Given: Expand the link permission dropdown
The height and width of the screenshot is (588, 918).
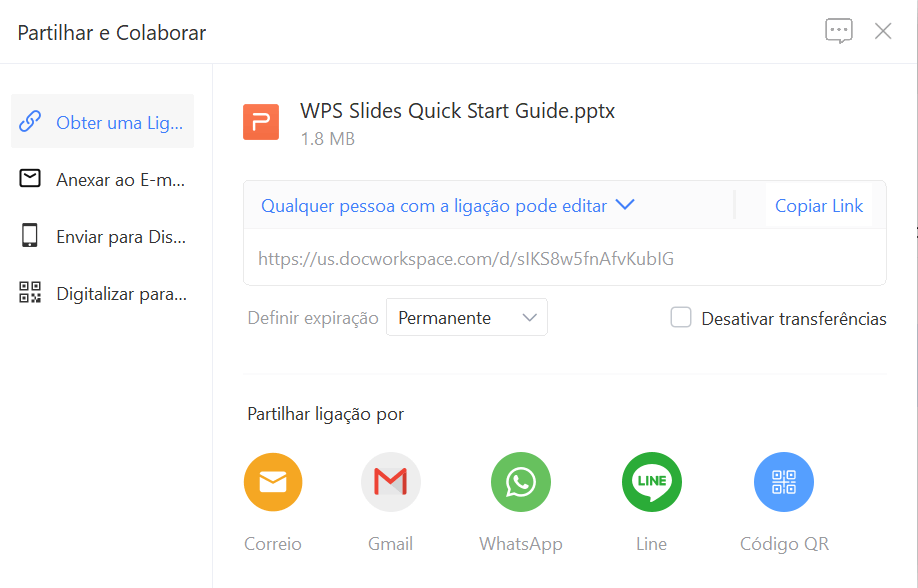Looking at the screenshot, I should point(448,206).
